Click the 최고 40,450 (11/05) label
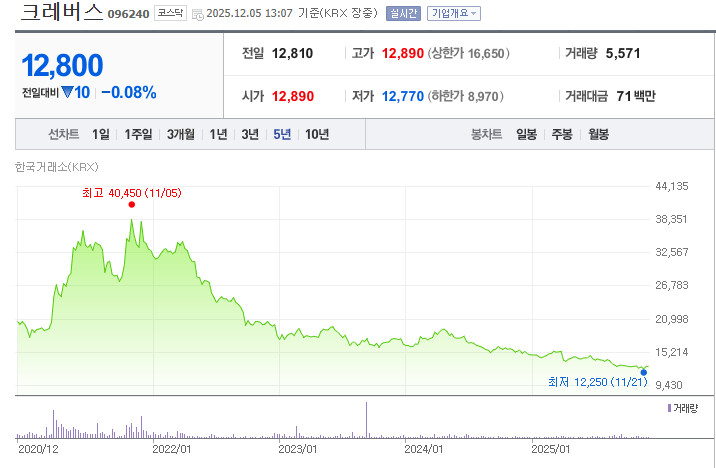The width and height of the screenshot is (716, 468). (132, 193)
